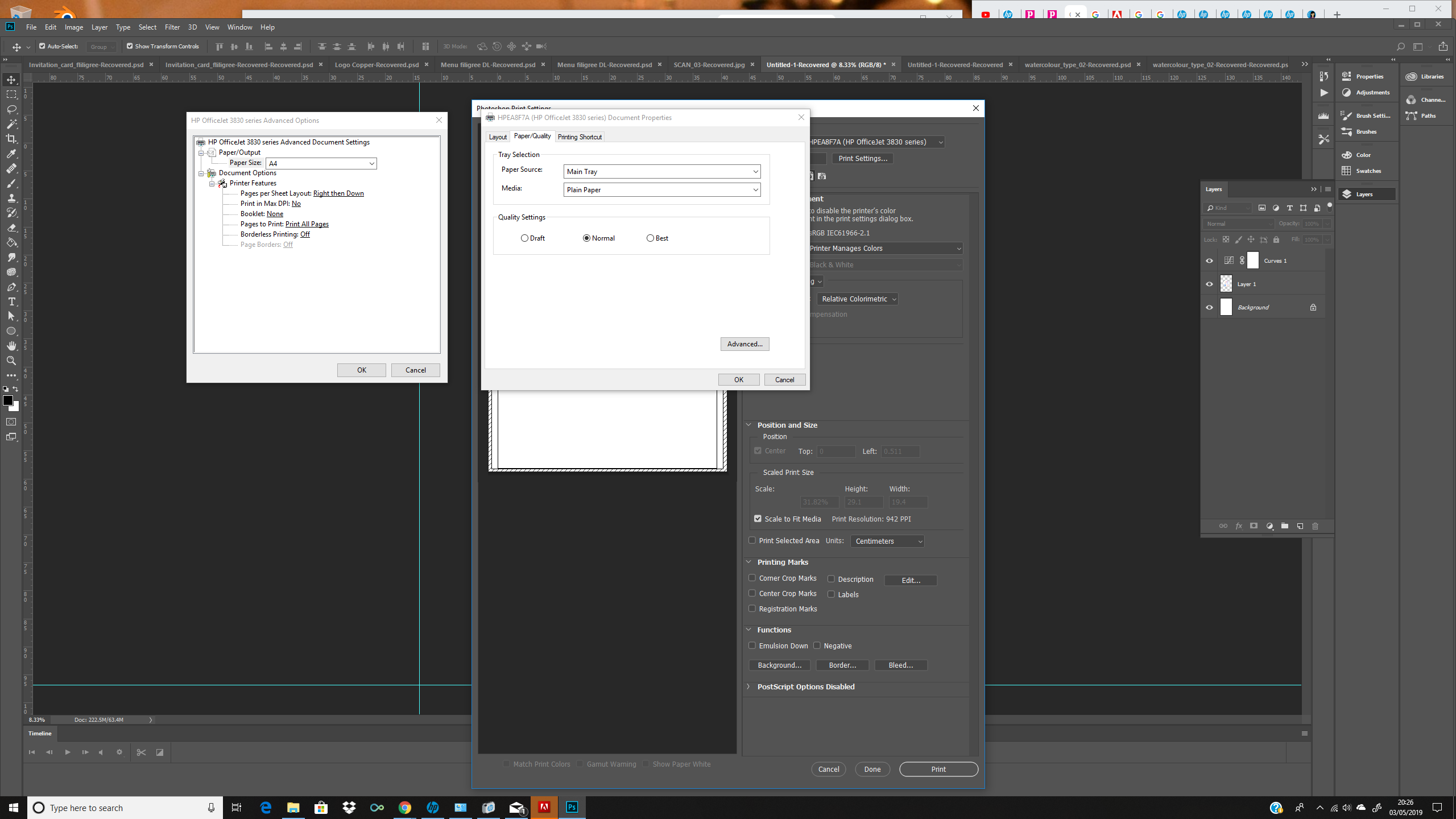
Task: Hide the Background layer
Action: pos(1209,307)
